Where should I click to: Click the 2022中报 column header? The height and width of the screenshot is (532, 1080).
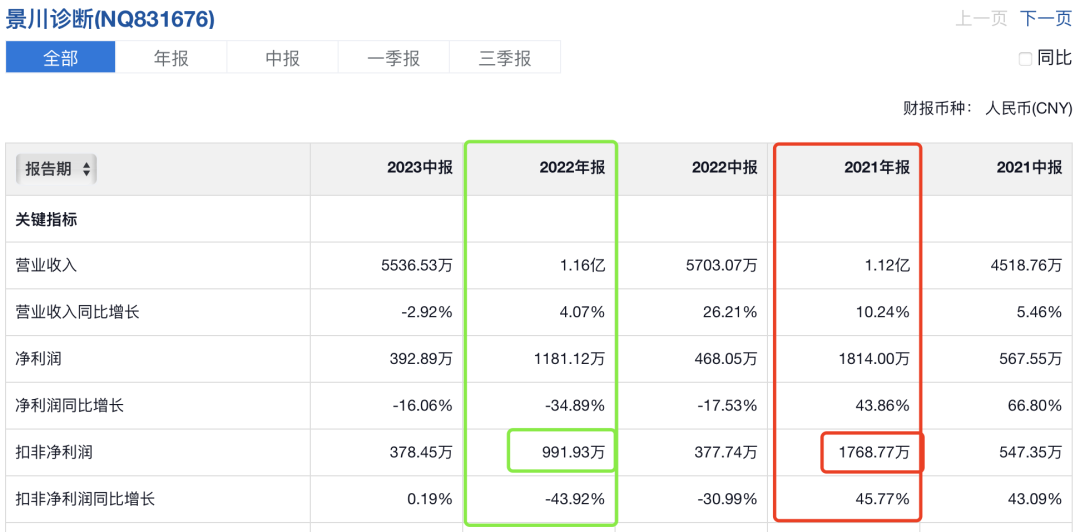[x=724, y=168]
